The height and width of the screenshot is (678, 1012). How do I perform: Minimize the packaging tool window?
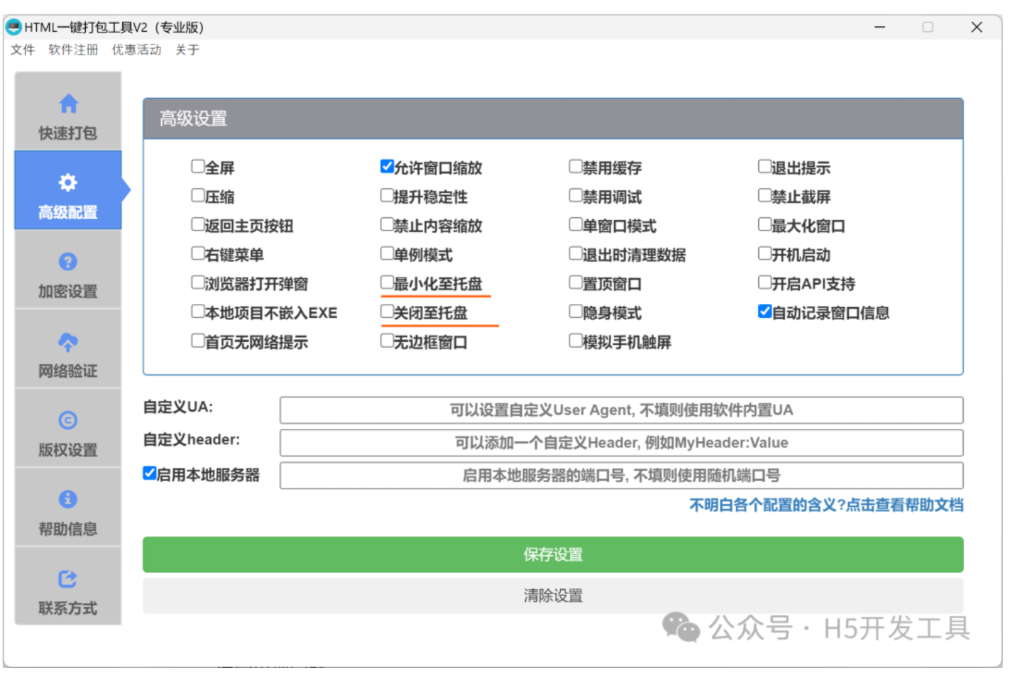(x=879, y=27)
